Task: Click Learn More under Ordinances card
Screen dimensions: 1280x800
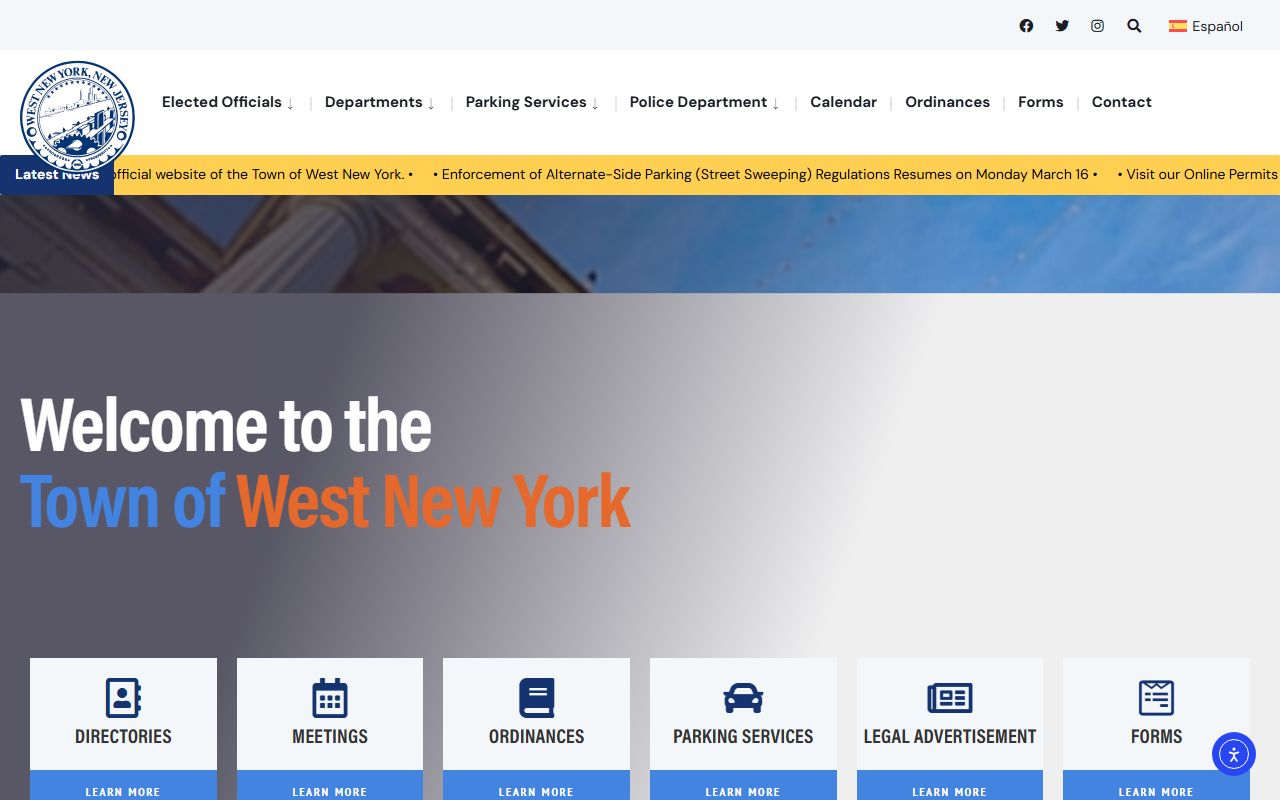Action: click(x=536, y=787)
